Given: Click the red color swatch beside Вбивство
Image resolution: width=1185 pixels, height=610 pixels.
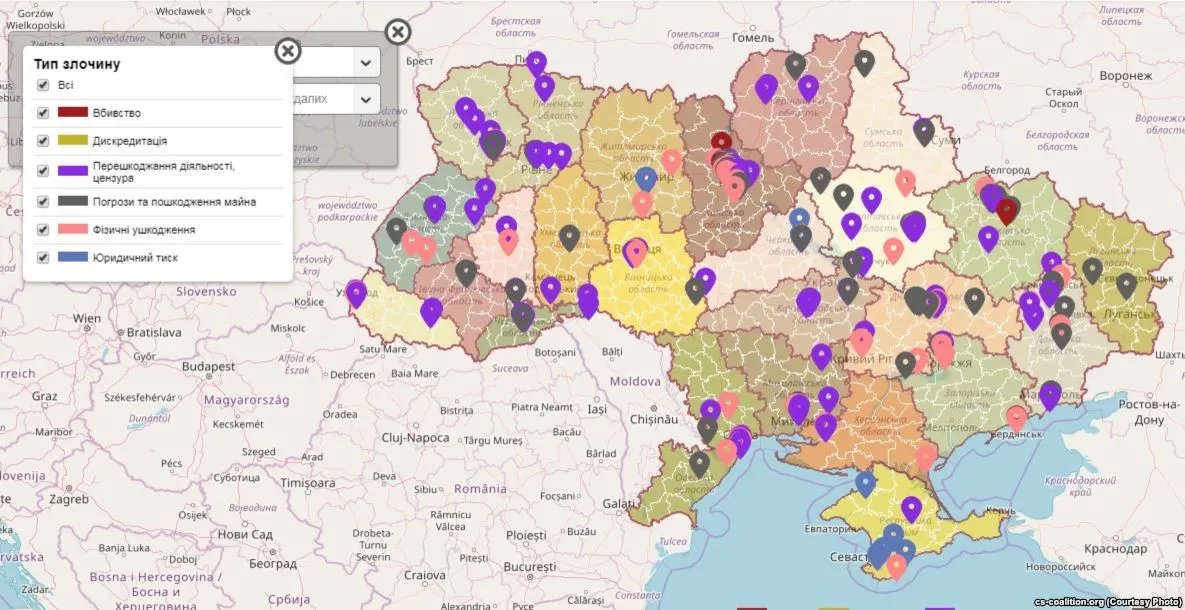Looking at the screenshot, I should point(69,112).
